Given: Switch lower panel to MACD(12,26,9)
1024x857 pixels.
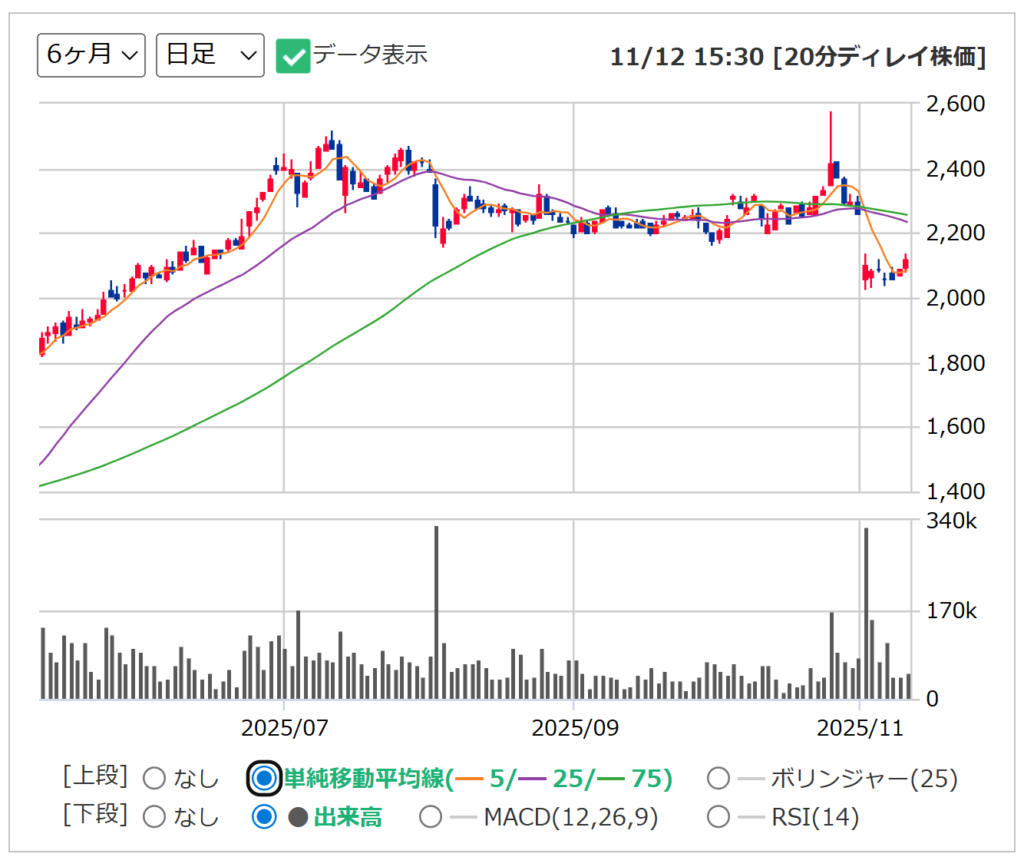Looking at the screenshot, I should (430, 816).
